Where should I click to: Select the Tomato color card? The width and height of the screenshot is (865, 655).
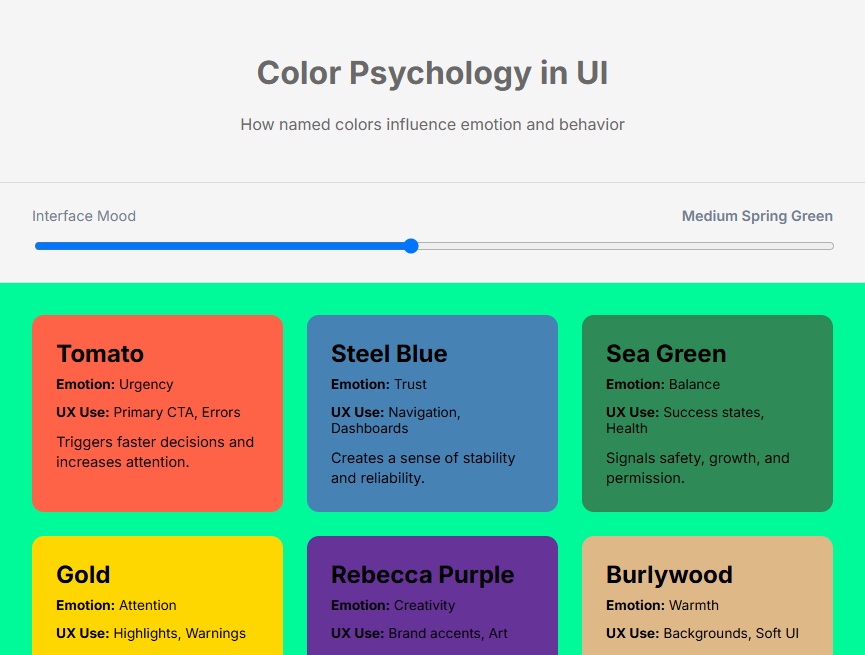[157, 413]
